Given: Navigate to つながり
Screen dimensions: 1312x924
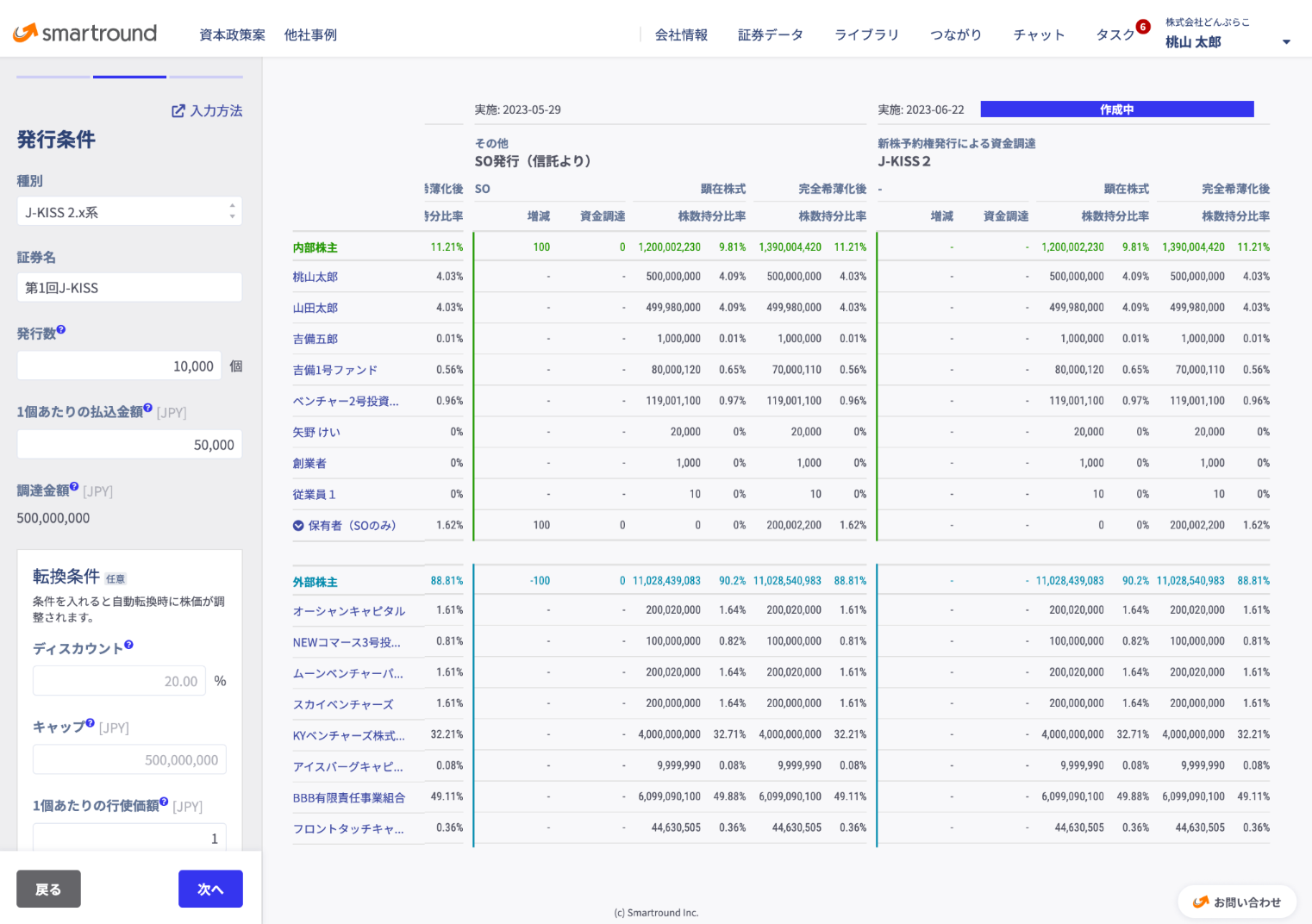Looking at the screenshot, I should pos(956,35).
